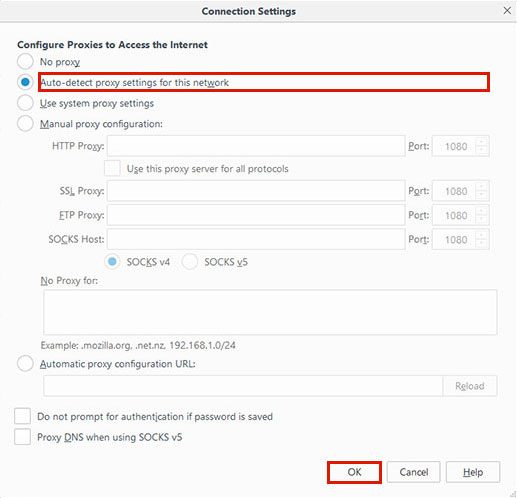Open Help for connection settings

click(473, 472)
